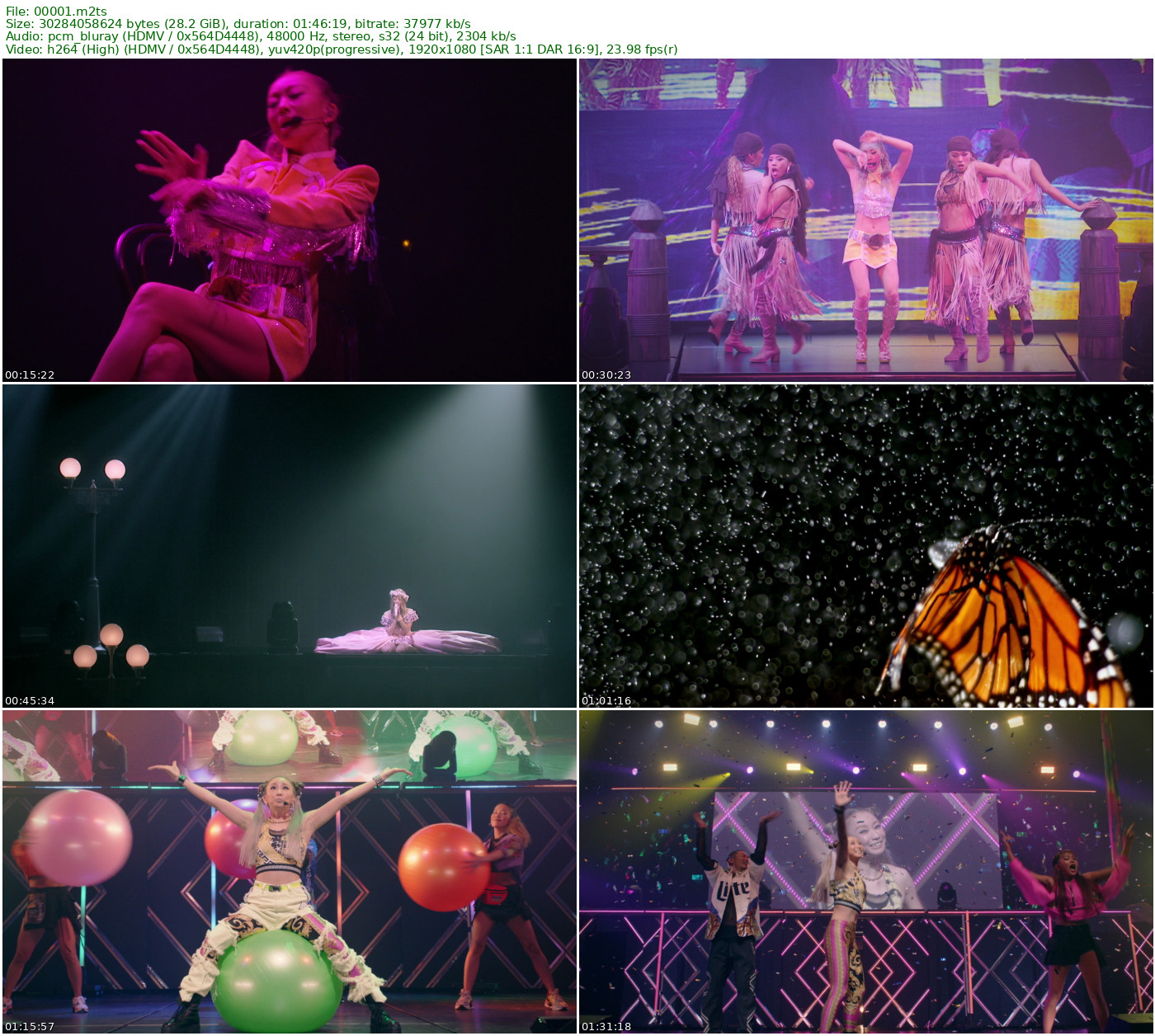
Task: Select the 00:30:23 thumbnail of dancers
Action: click(865, 220)
